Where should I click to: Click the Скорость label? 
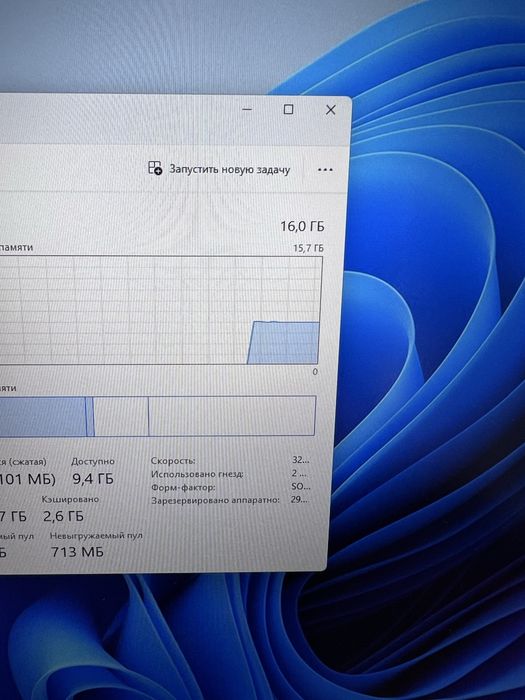(x=173, y=461)
